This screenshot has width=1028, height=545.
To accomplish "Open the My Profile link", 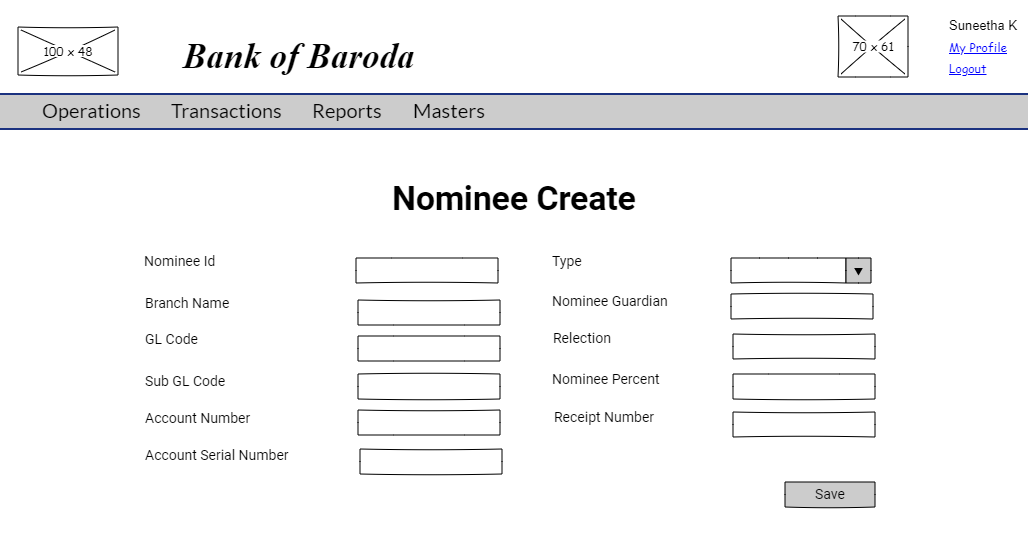I will [x=977, y=47].
